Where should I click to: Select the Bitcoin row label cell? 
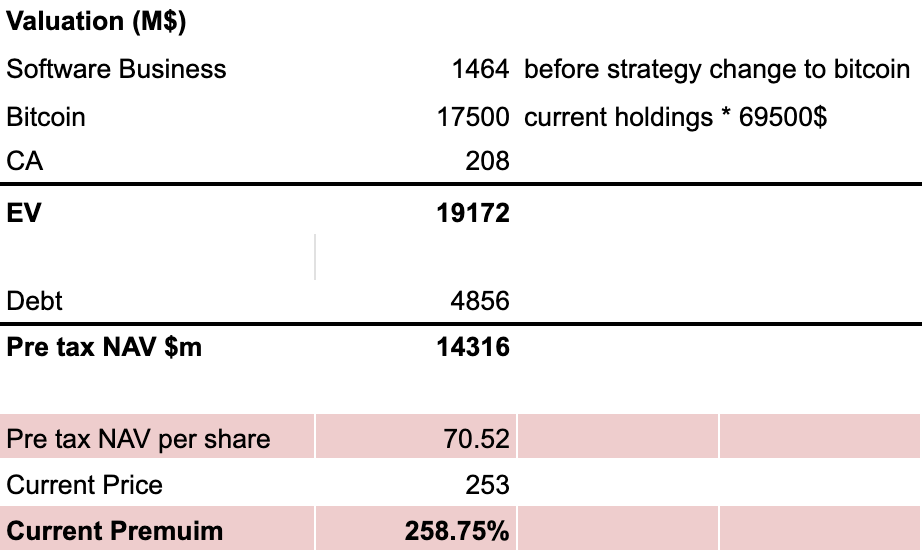pyautogui.click(x=46, y=117)
